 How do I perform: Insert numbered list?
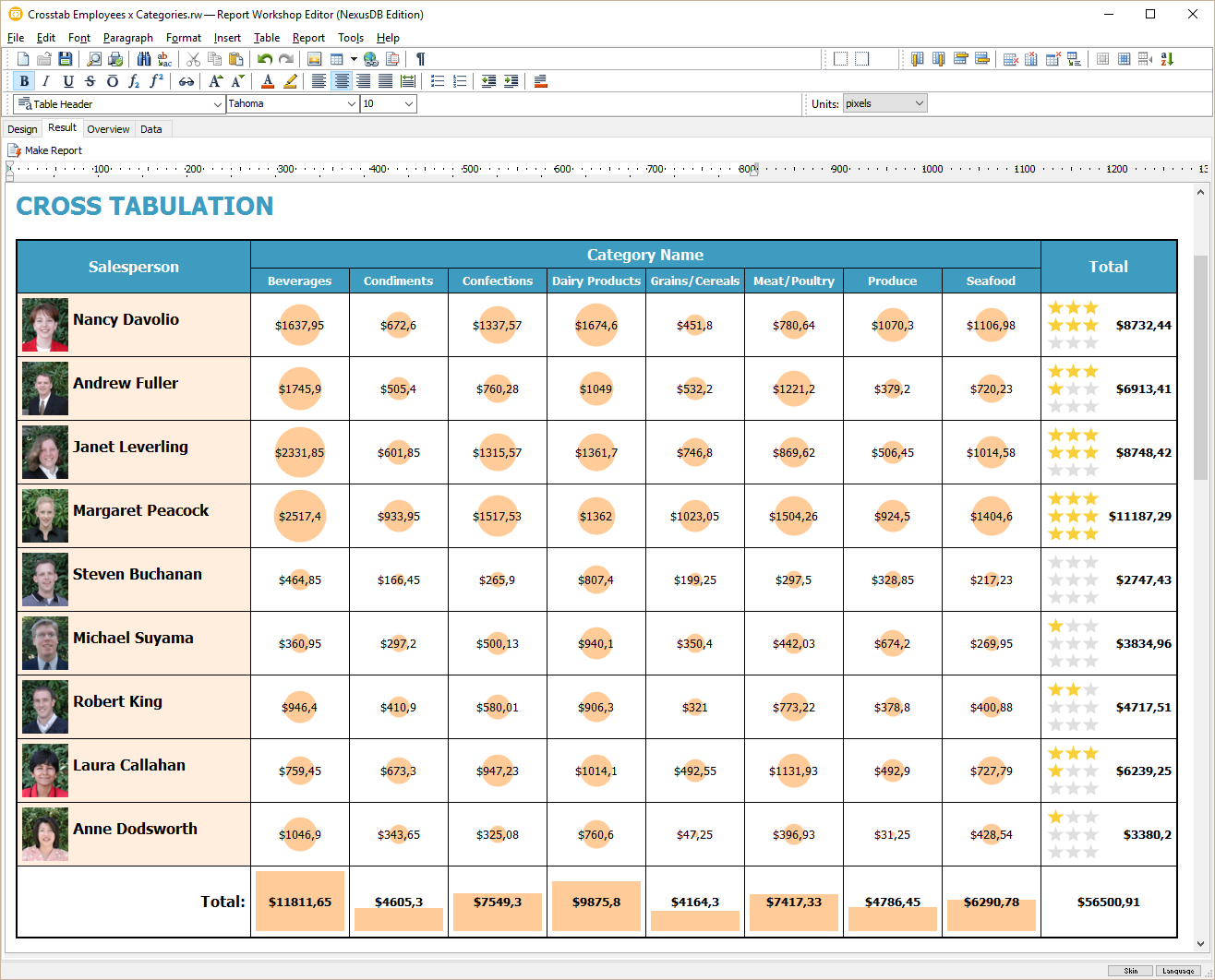(x=460, y=81)
